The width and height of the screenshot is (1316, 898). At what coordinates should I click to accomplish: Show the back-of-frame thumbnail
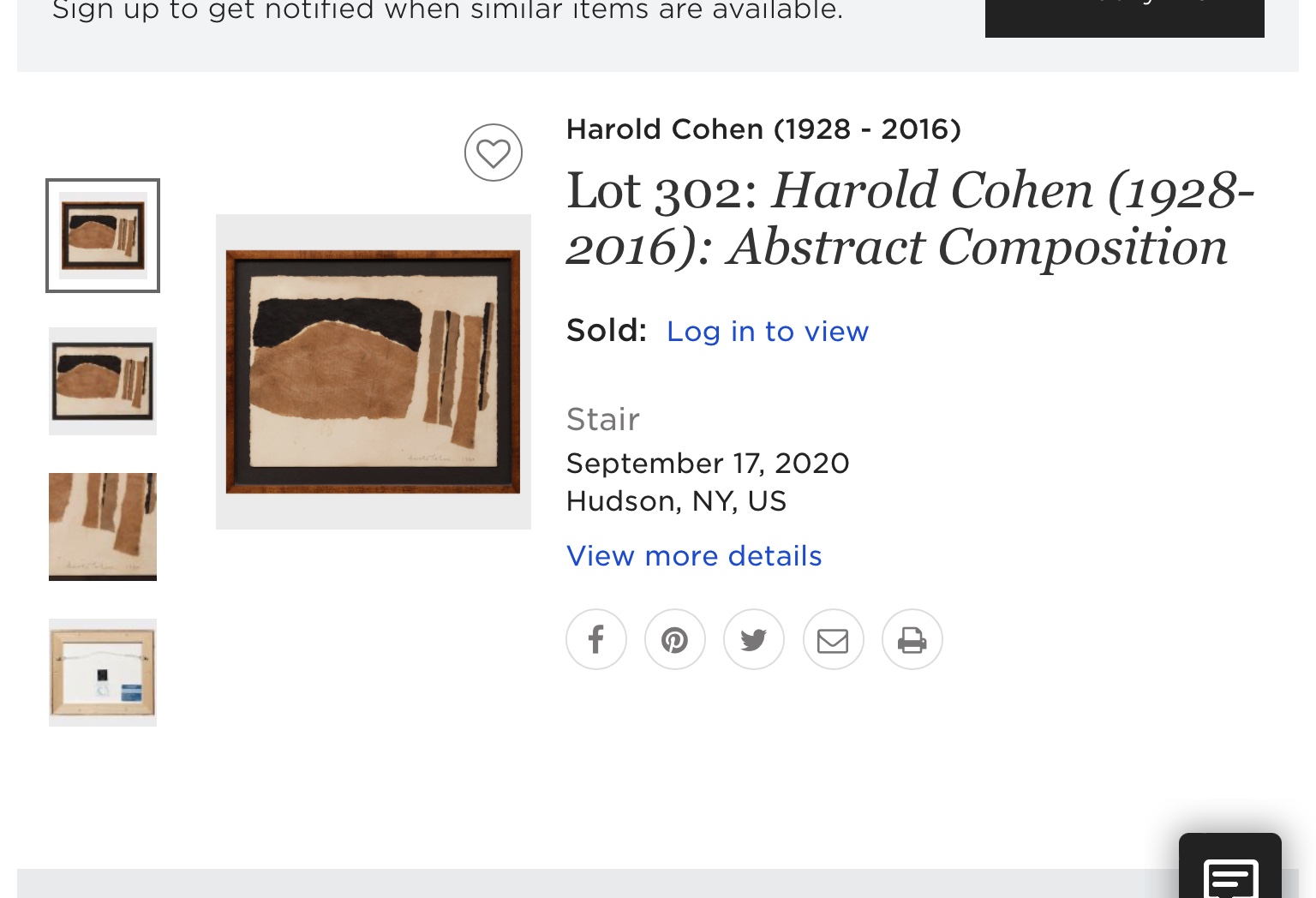103,673
